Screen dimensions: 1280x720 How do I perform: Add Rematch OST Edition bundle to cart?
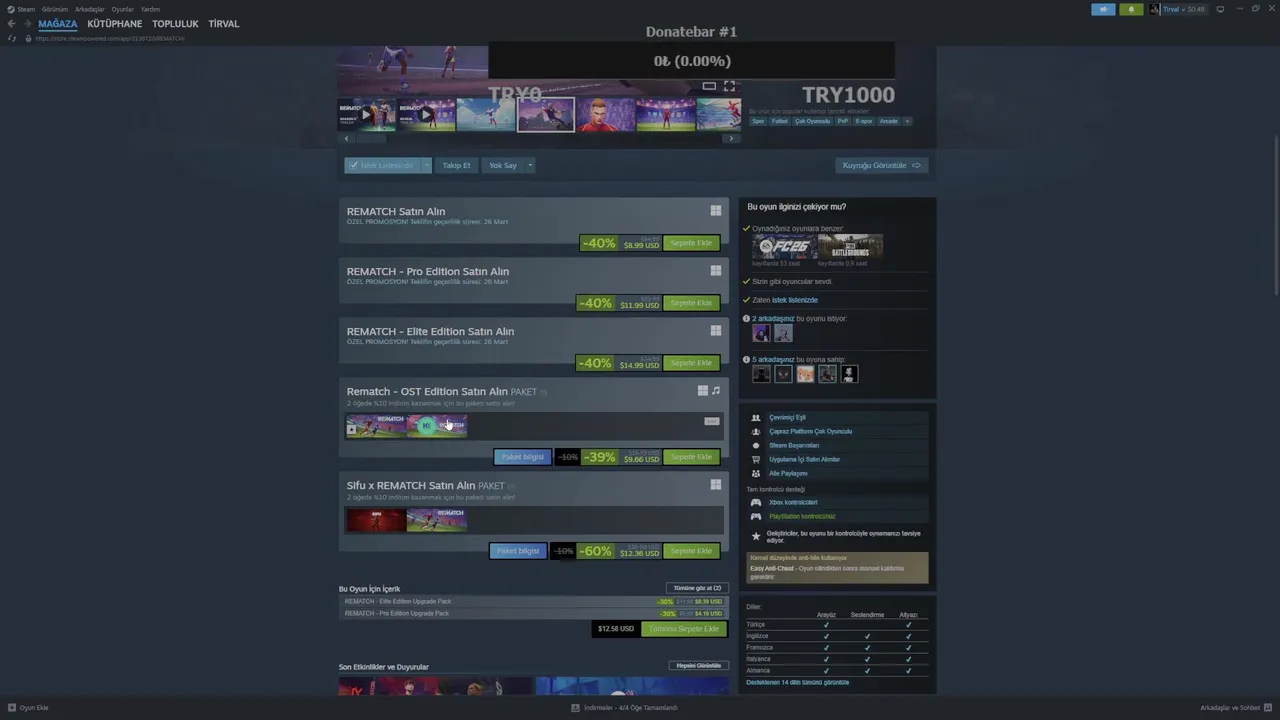[x=691, y=457]
